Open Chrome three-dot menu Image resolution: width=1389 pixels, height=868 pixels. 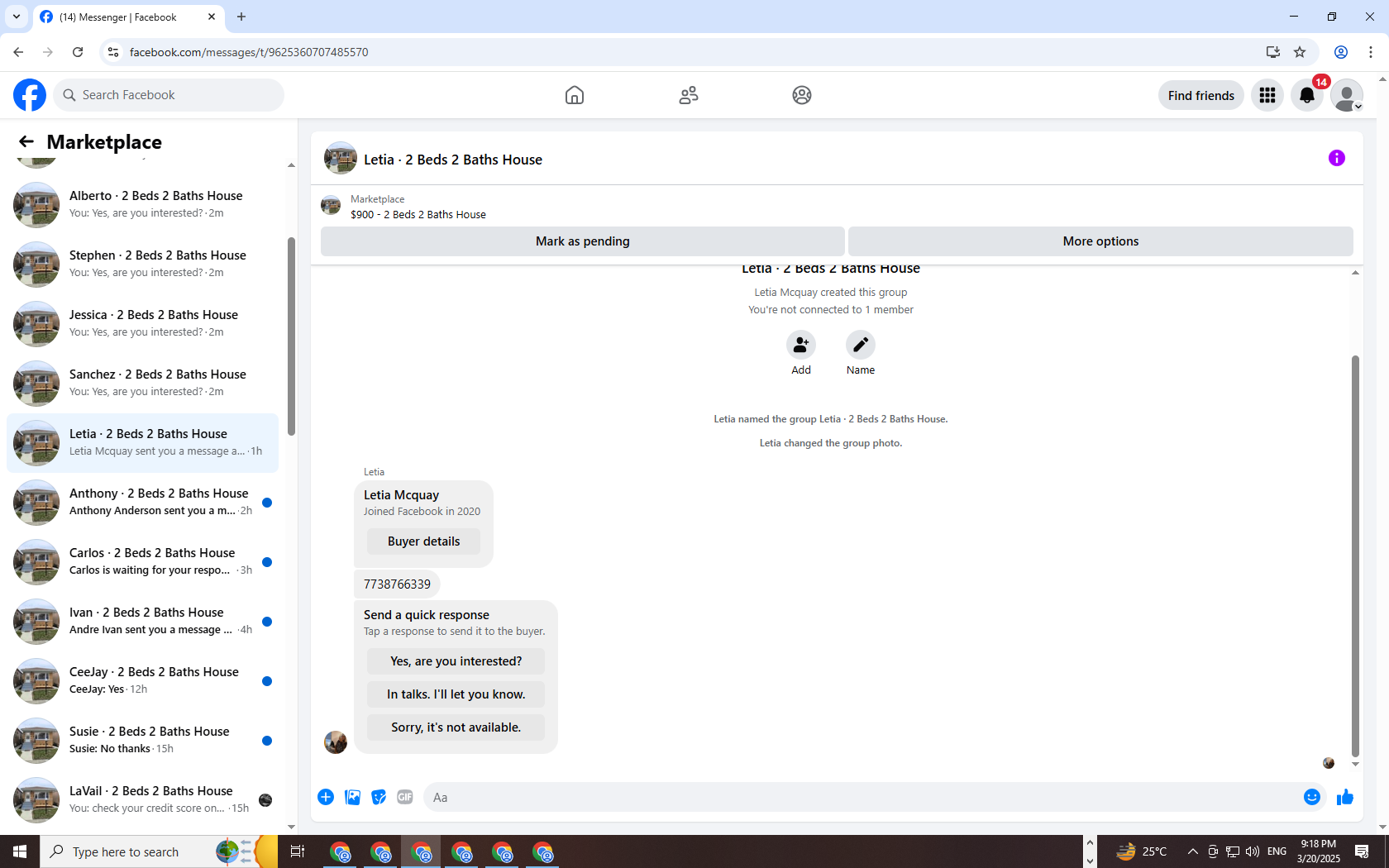pyautogui.click(x=1371, y=52)
